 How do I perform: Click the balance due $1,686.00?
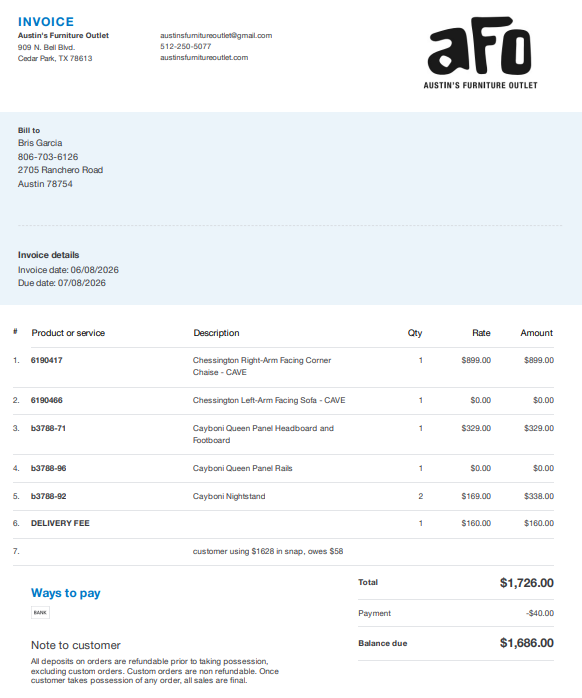(x=526, y=643)
